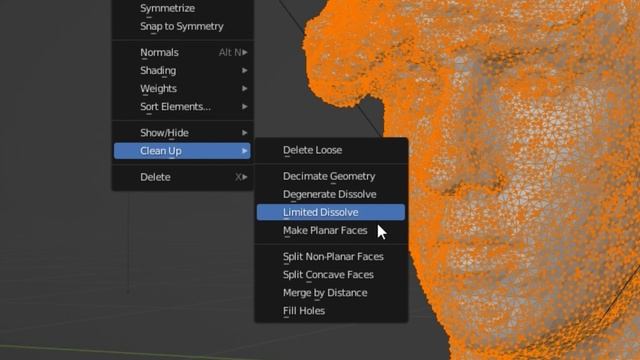Click the arrow beside Clean Up

pos(244,151)
